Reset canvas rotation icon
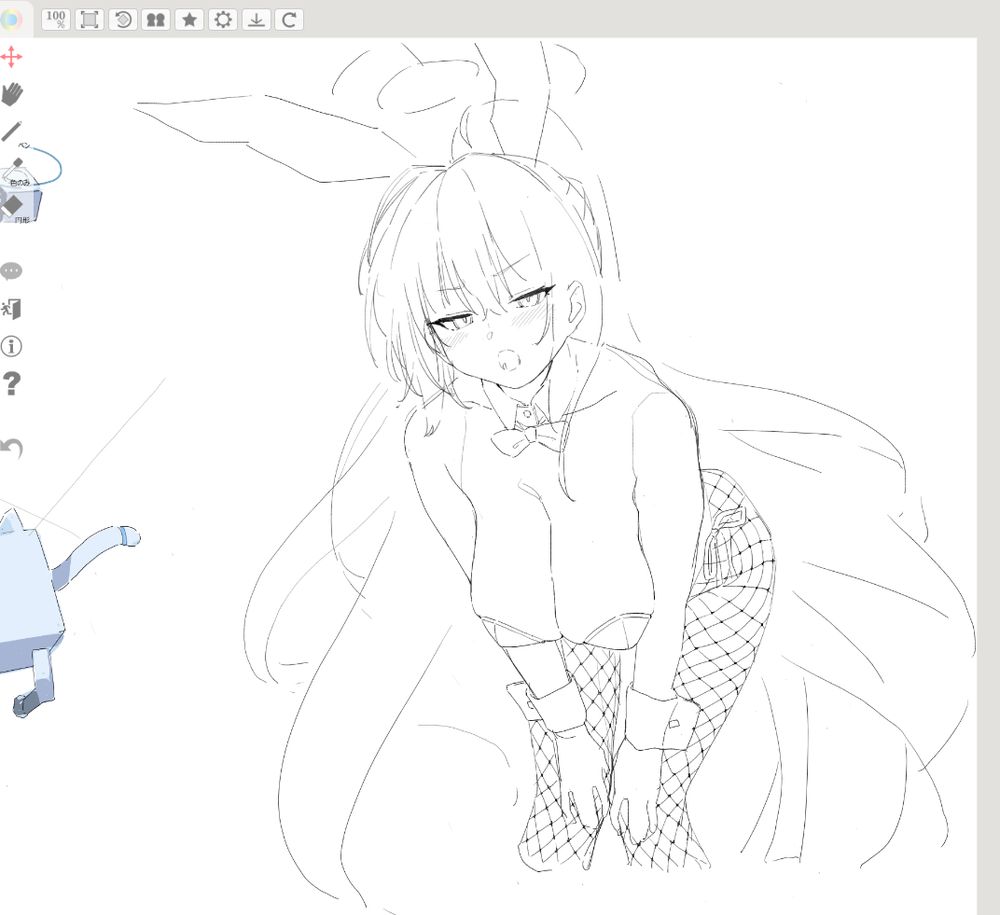Image resolution: width=1000 pixels, height=915 pixels. (123, 20)
